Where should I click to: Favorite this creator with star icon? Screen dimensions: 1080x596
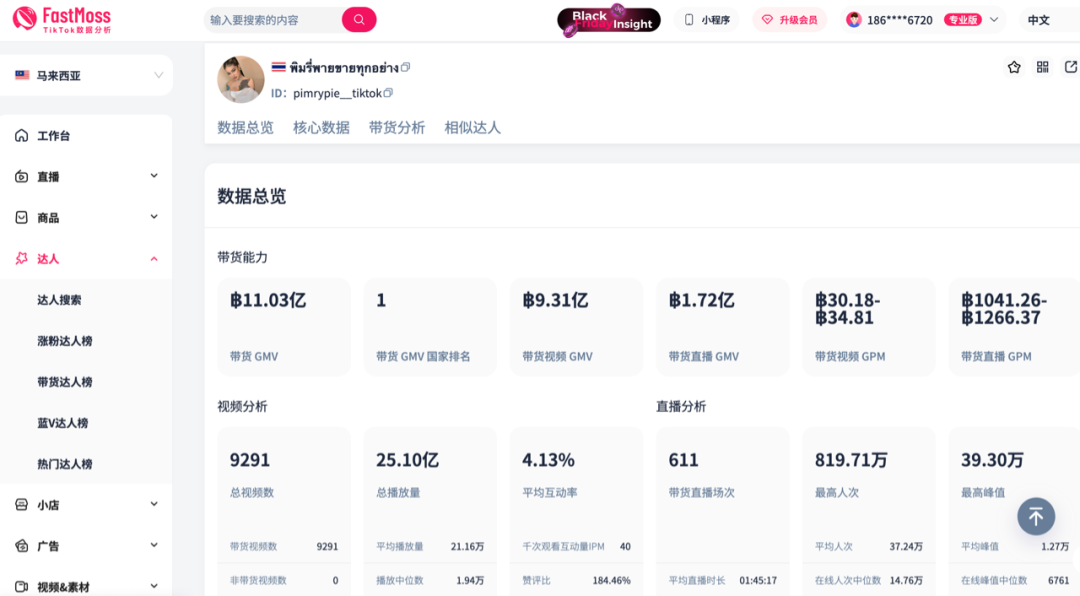point(1014,67)
